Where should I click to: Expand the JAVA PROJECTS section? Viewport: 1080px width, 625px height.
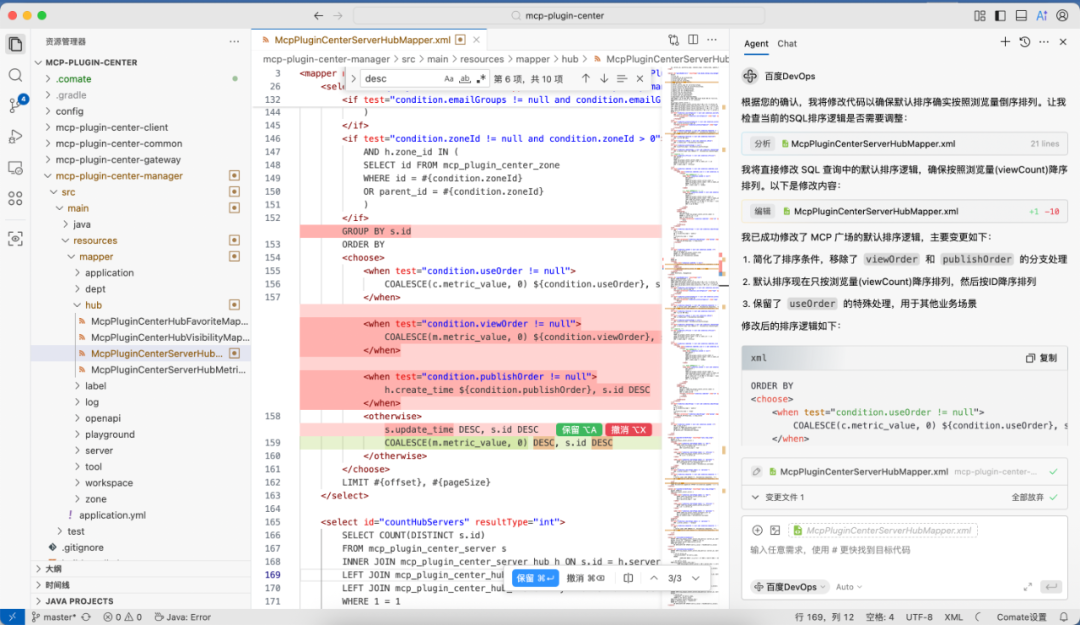(79, 601)
